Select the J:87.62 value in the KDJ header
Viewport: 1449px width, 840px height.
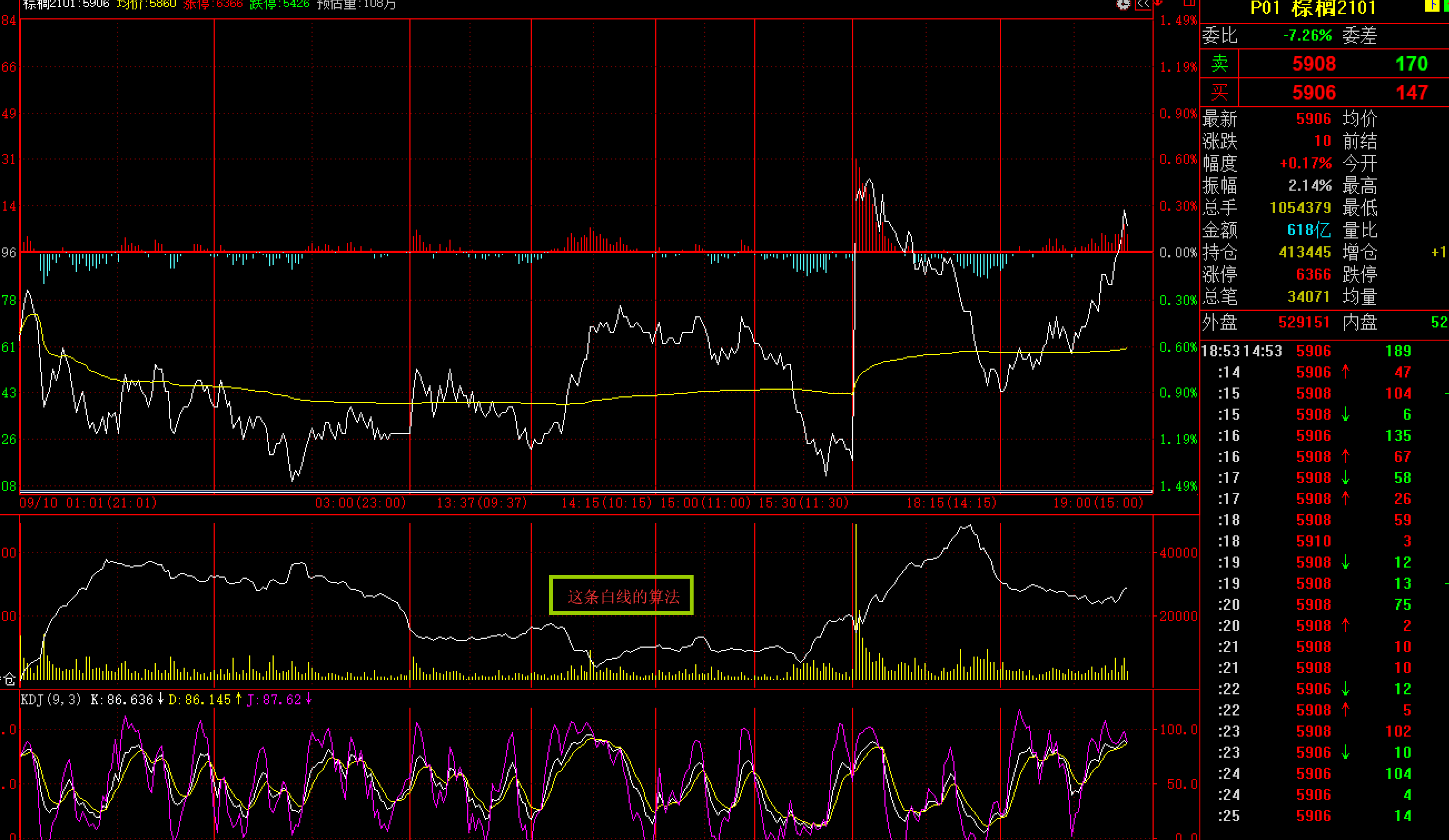274,699
